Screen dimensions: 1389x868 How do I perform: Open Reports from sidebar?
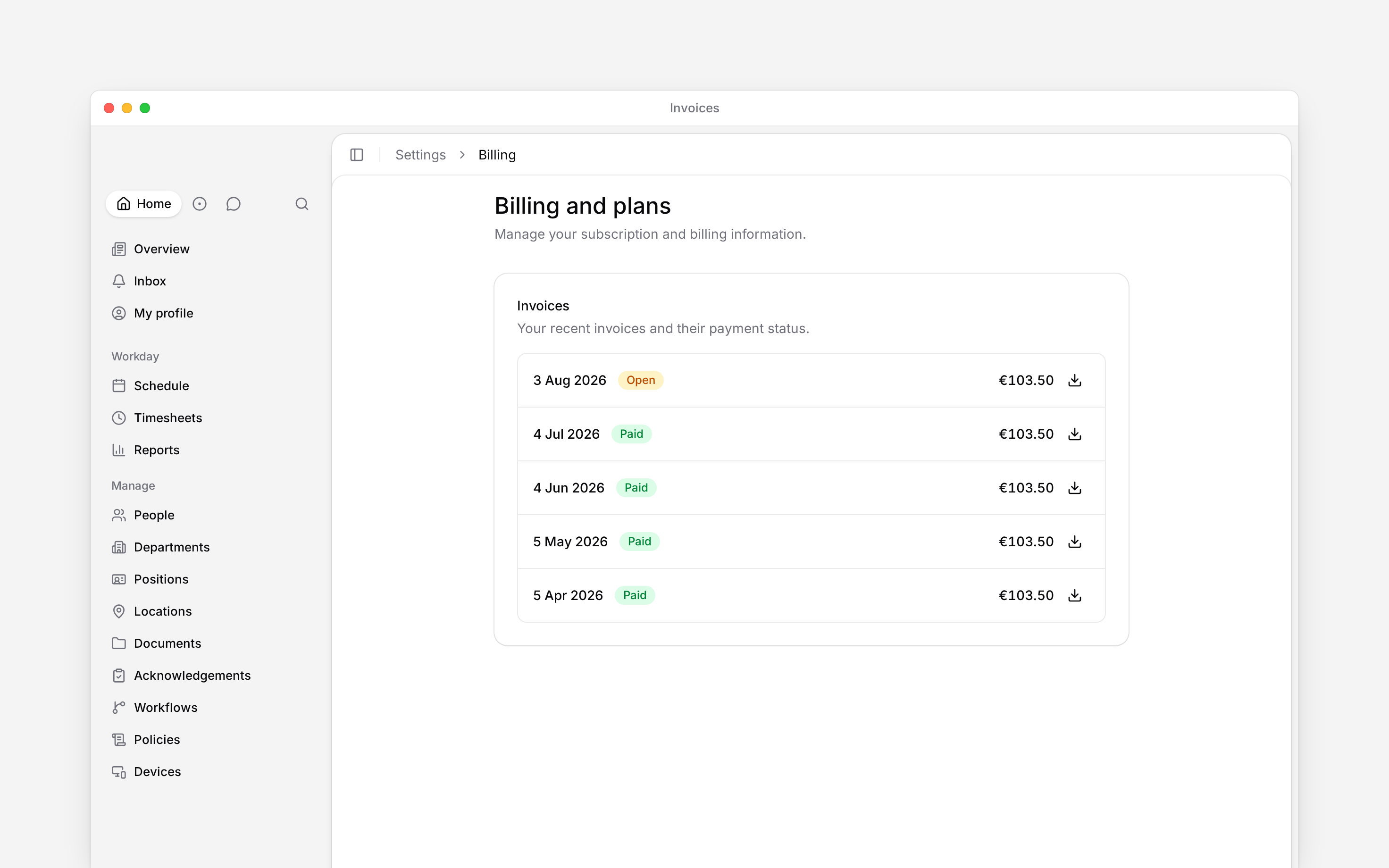211,450
